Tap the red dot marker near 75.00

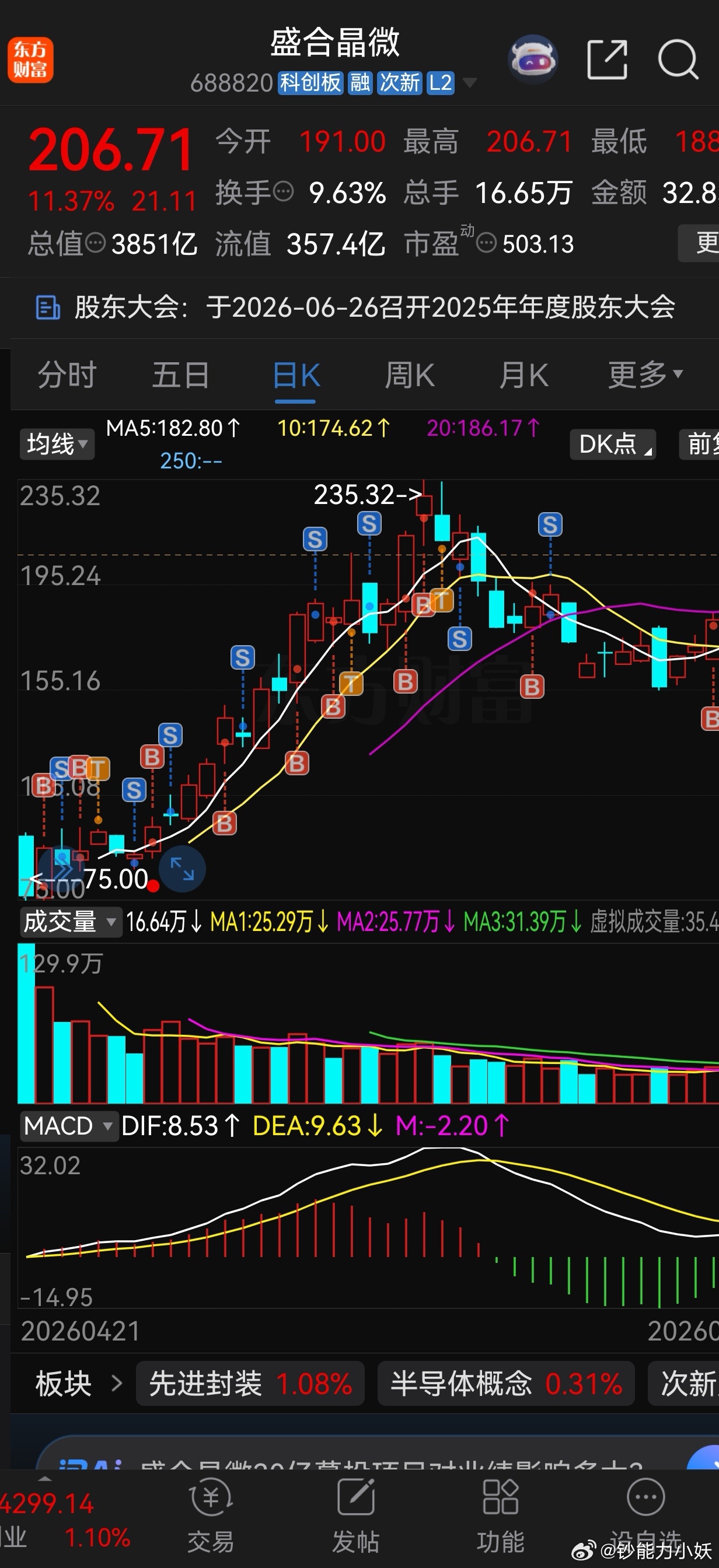153,886
